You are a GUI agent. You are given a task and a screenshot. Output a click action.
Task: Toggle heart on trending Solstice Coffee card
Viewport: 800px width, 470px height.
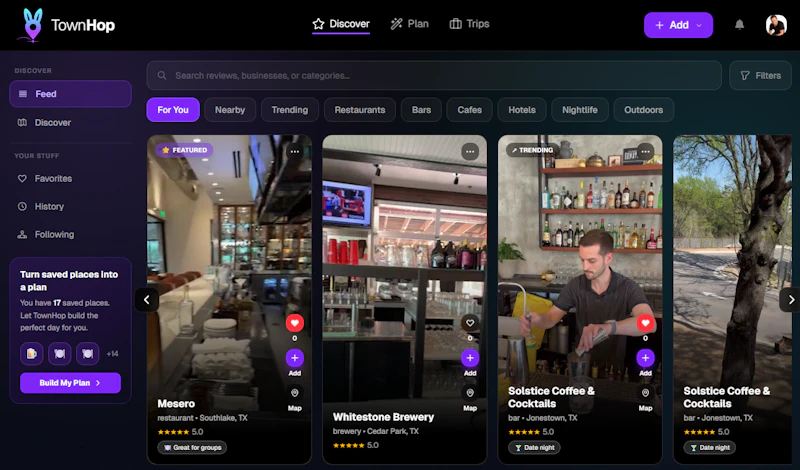(x=645, y=323)
